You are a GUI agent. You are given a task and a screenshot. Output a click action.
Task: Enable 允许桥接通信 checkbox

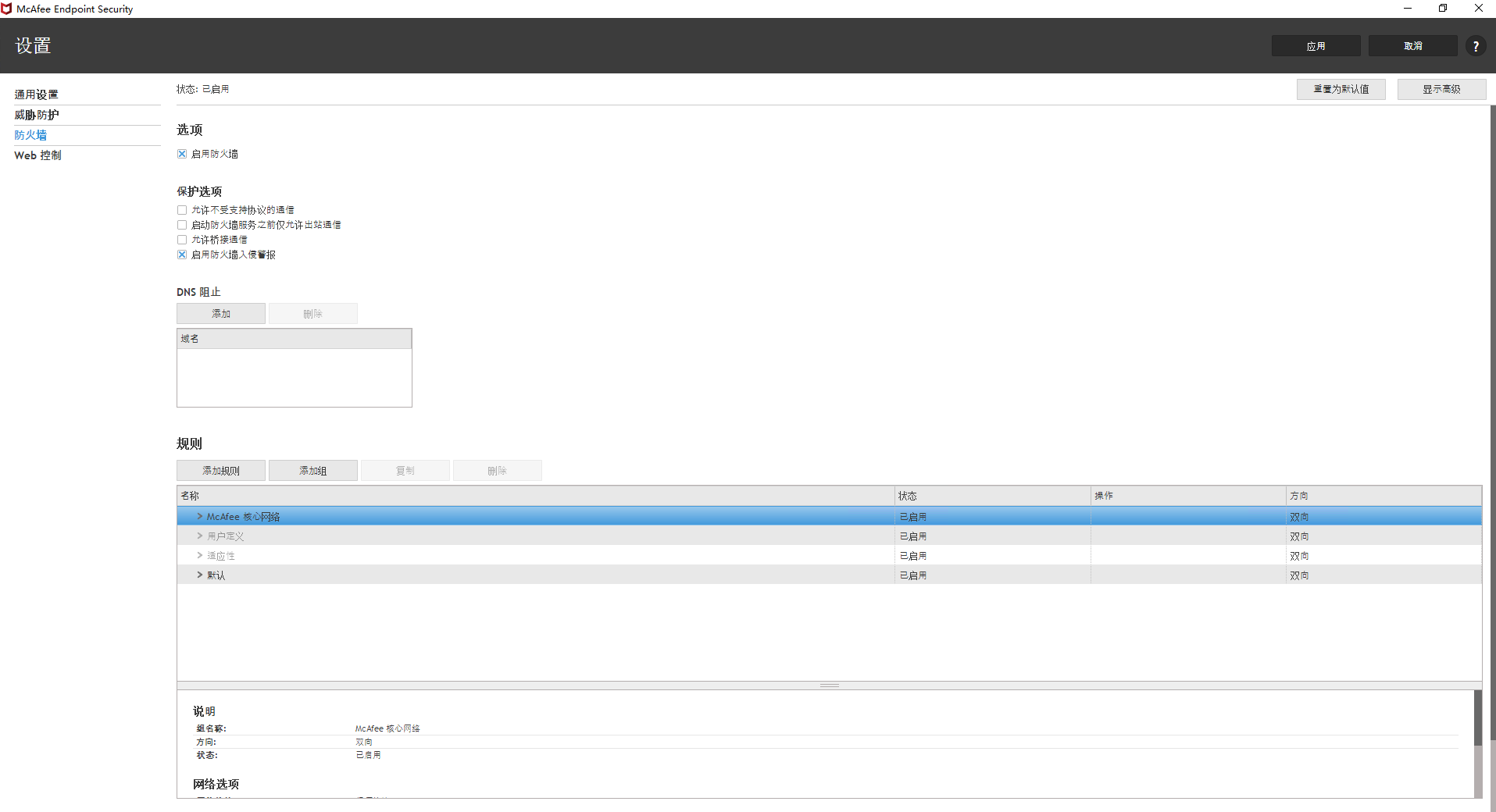pyautogui.click(x=182, y=240)
